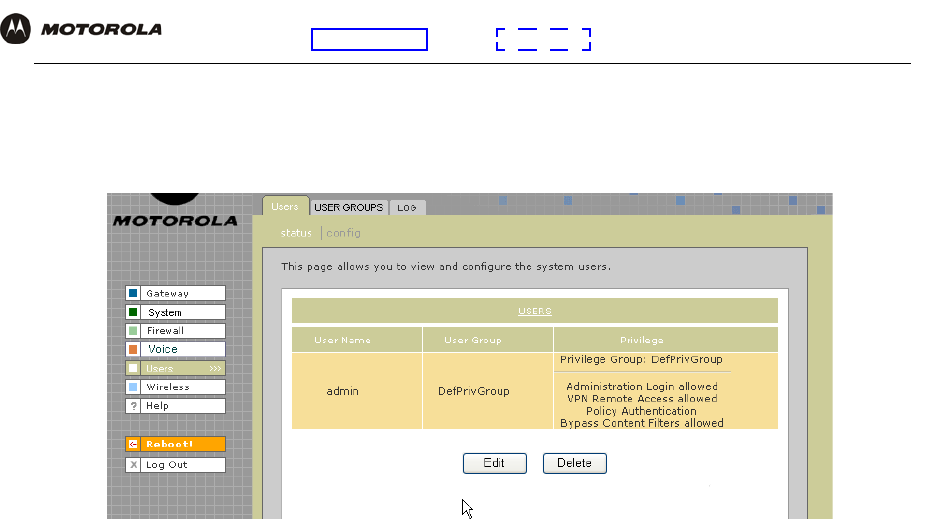
Task: Click 'Policy Authentication' text
Action: point(641,411)
